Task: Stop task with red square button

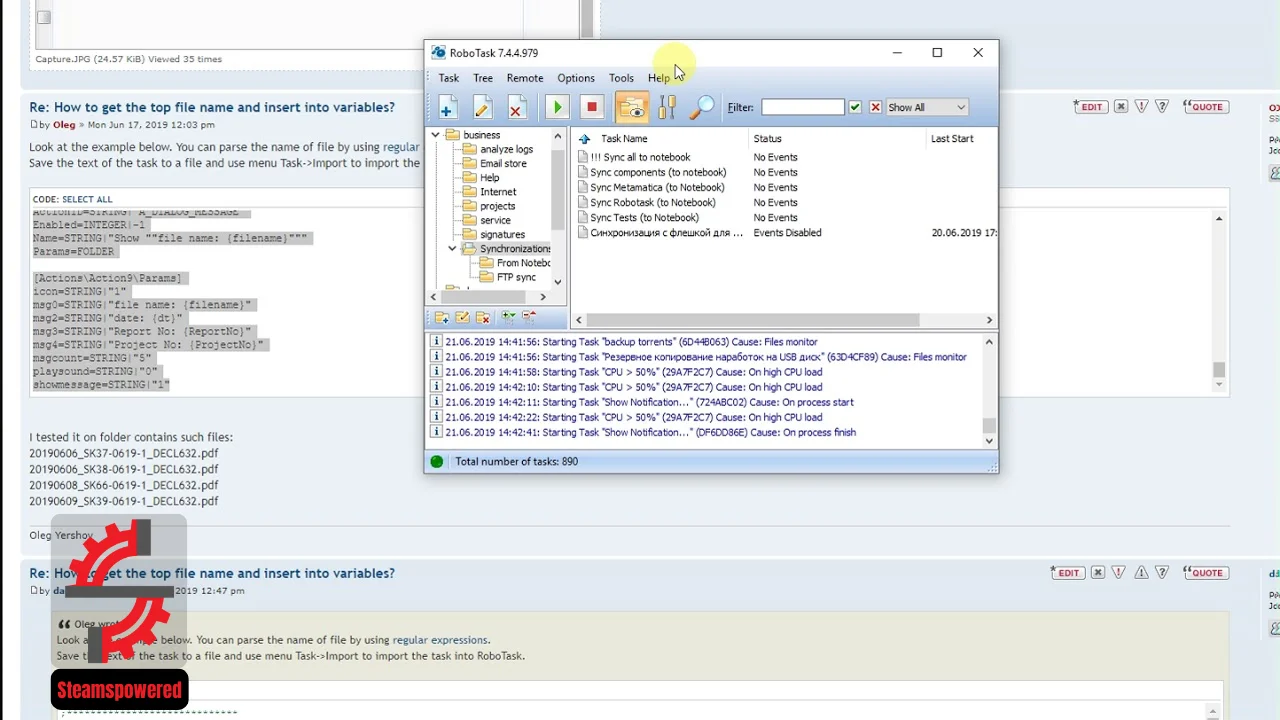Action: click(591, 107)
